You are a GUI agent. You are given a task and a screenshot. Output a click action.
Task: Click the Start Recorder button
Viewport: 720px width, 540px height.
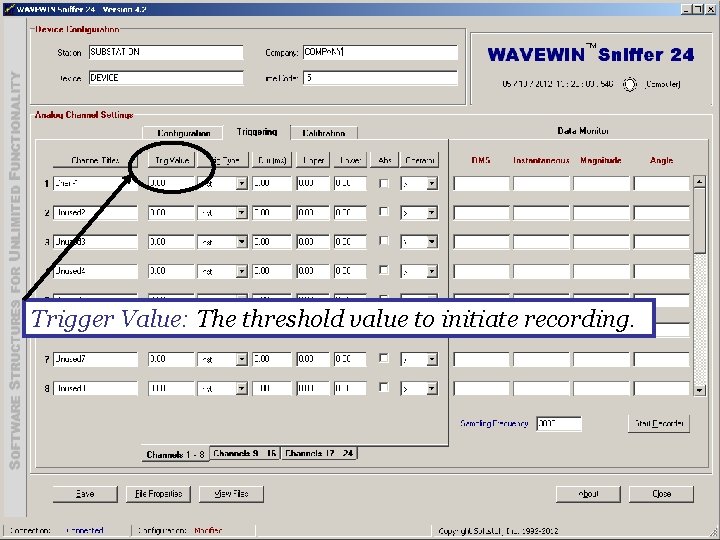point(659,423)
